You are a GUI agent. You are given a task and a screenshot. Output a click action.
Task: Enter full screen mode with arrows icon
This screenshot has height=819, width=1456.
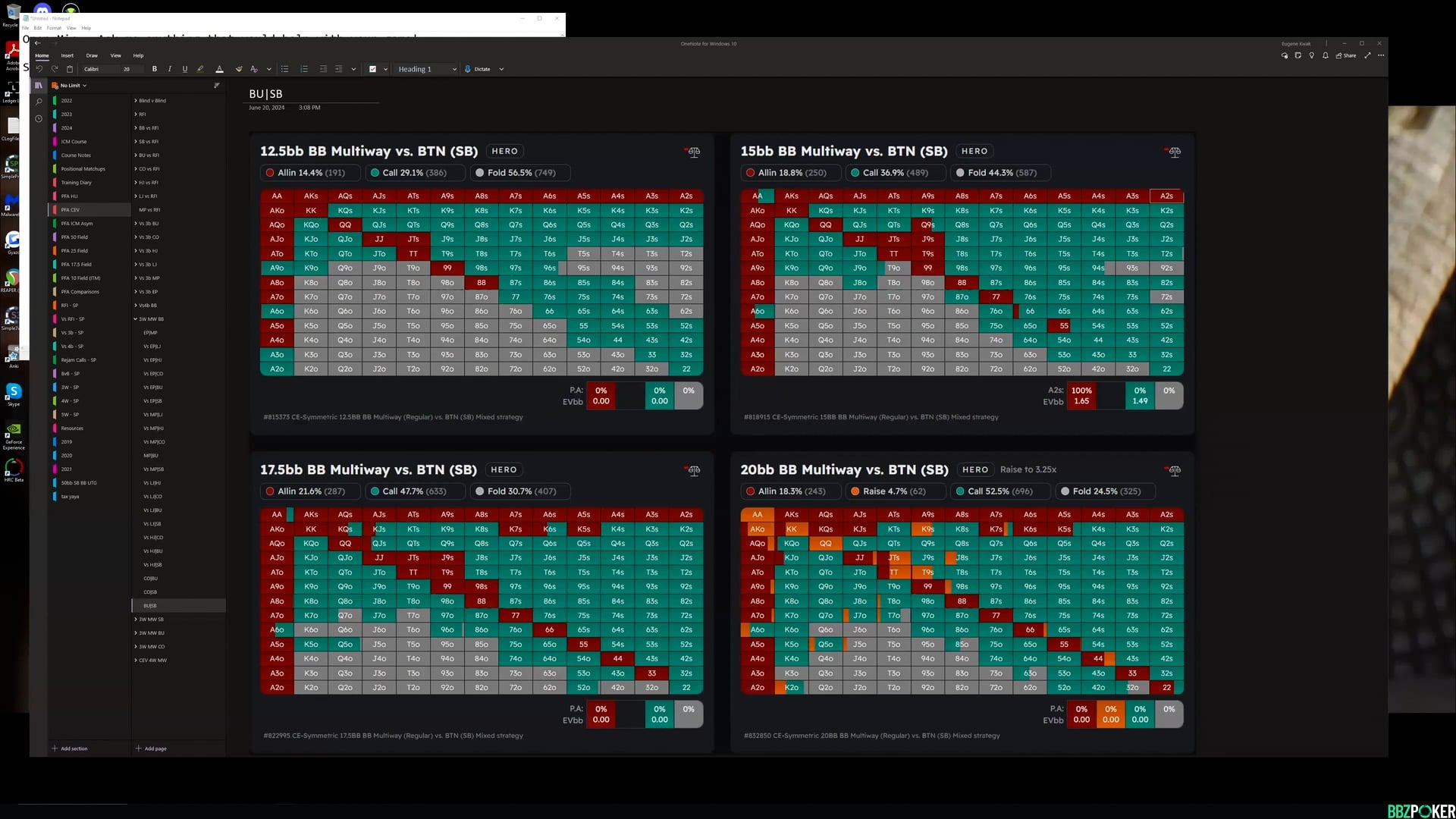click(1367, 55)
